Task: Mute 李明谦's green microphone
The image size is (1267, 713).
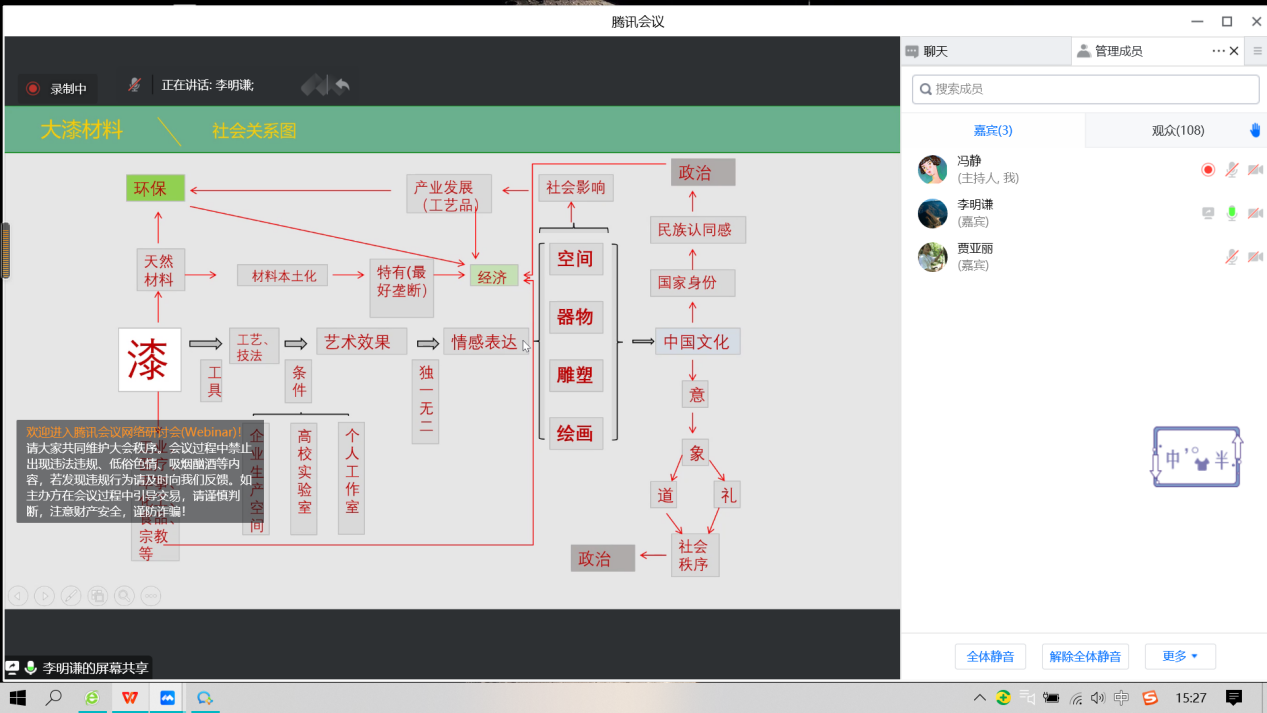Action: (1232, 213)
